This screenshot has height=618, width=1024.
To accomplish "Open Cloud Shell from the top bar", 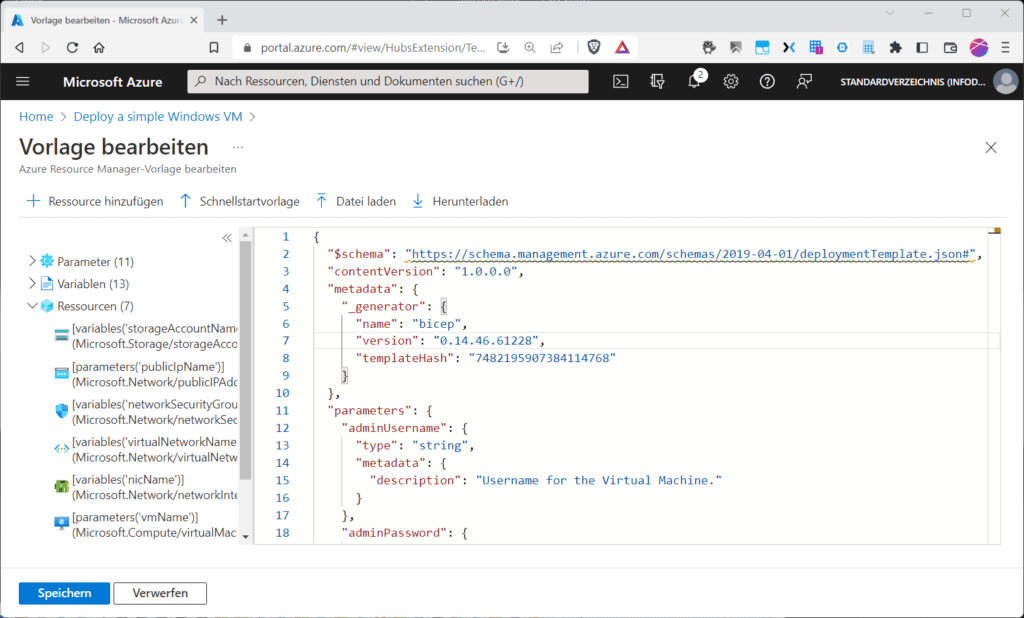I will pyautogui.click(x=620, y=82).
